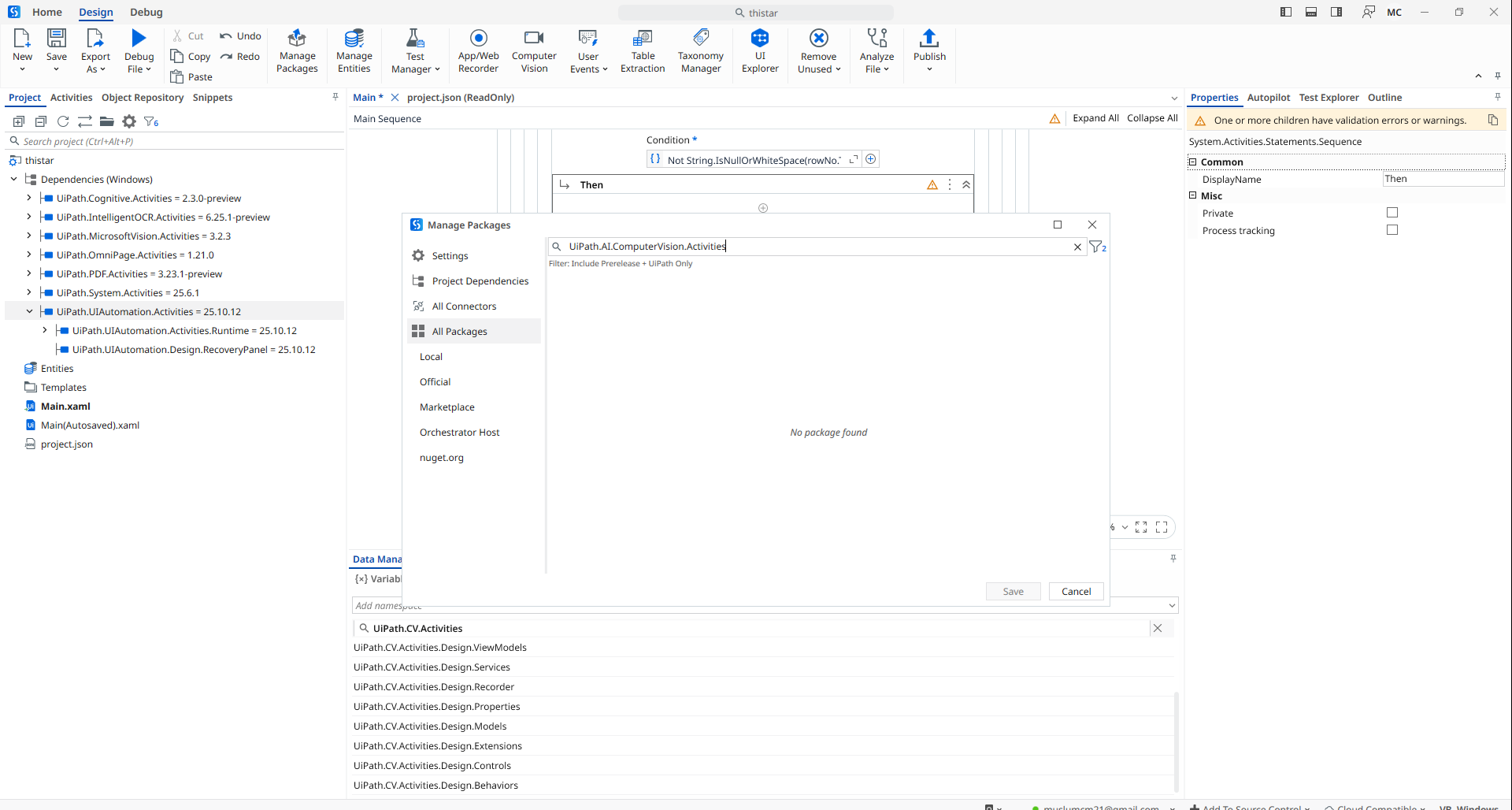Click the fit-to-screen icon in designer
Viewport: 1512px width, 810px height.
1141,527
